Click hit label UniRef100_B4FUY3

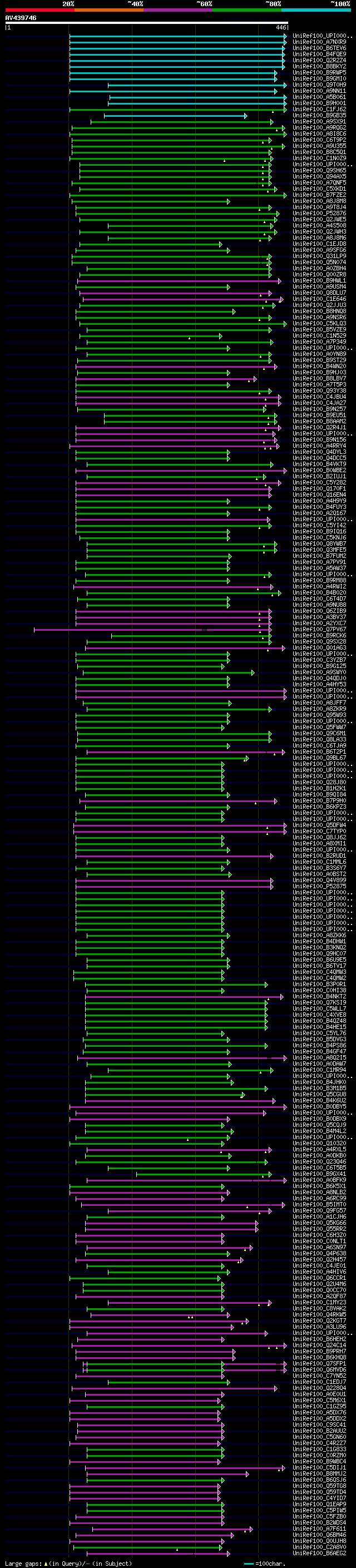point(319,506)
